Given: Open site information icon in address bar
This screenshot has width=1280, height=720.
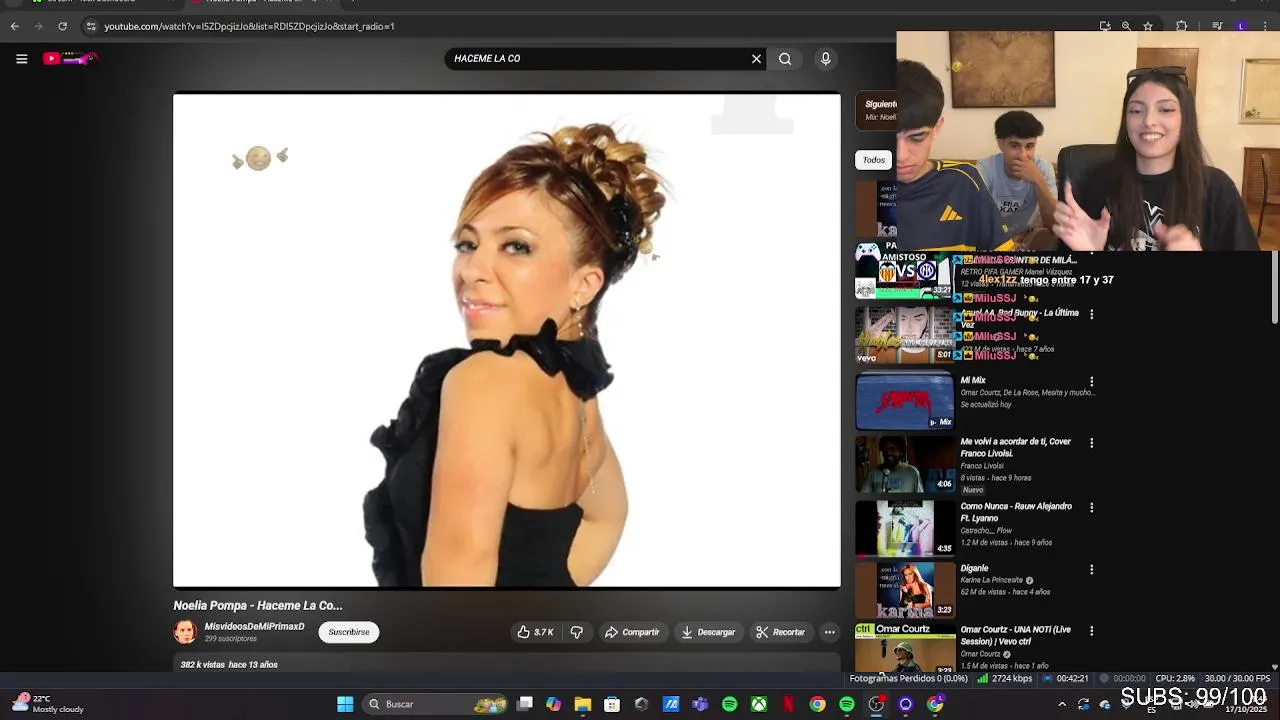Looking at the screenshot, I should 90,26.
